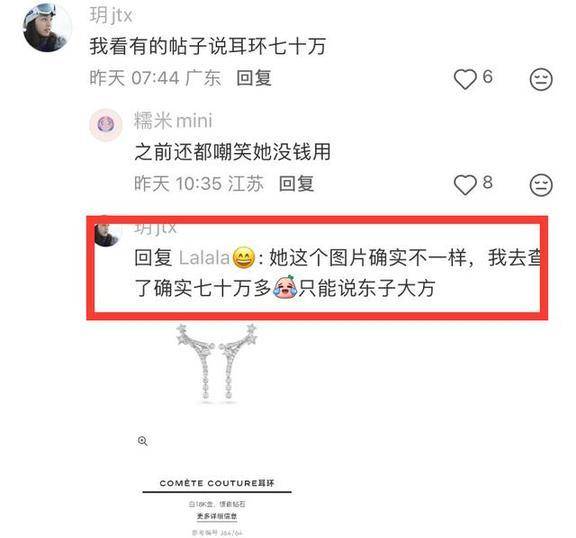Click the magnifier zoom icon below earrings

(143, 441)
